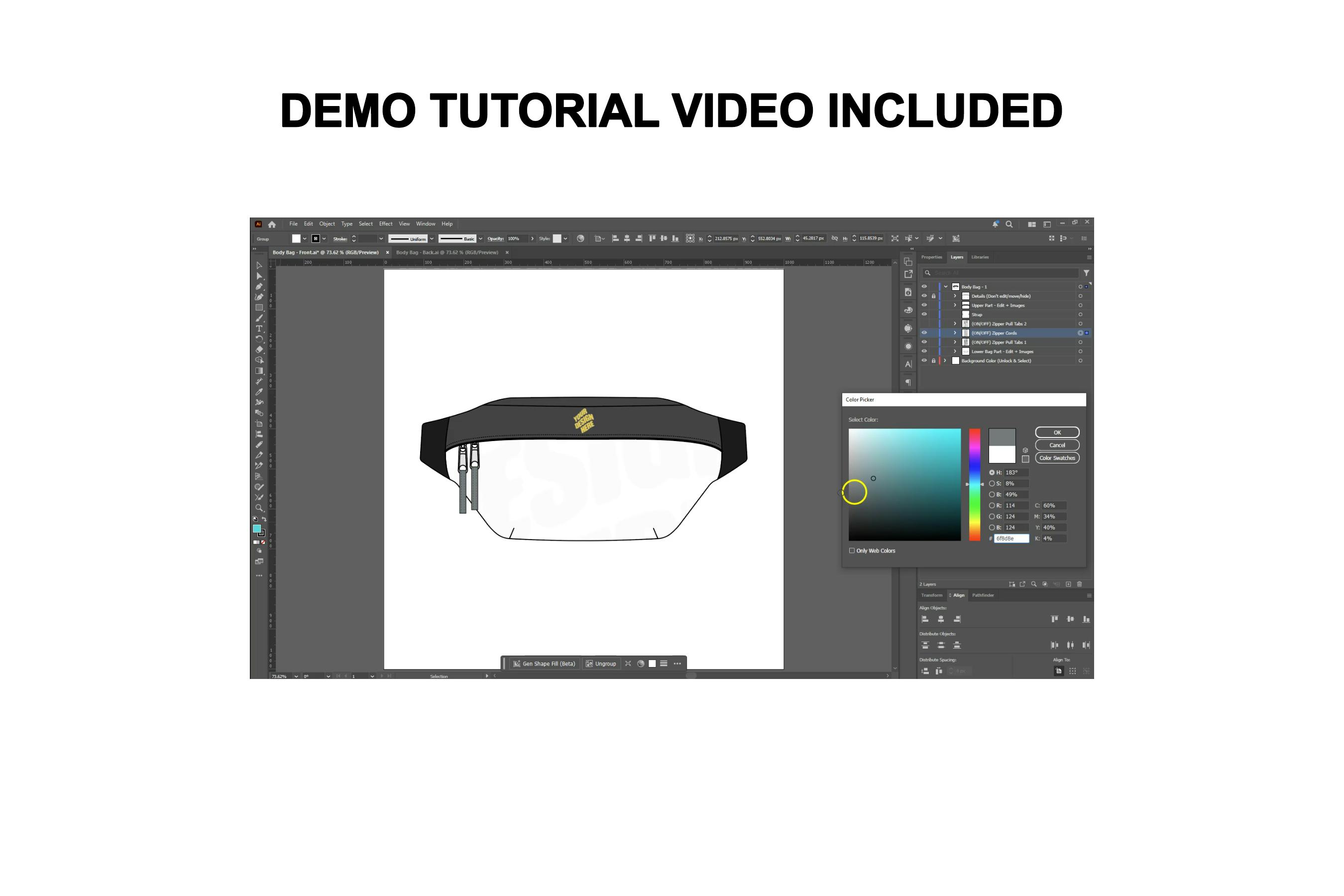The width and height of the screenshot is (1344, 896).
Task: Collapse the Body Bag - 1 layer
Action: tap(946, 287)
